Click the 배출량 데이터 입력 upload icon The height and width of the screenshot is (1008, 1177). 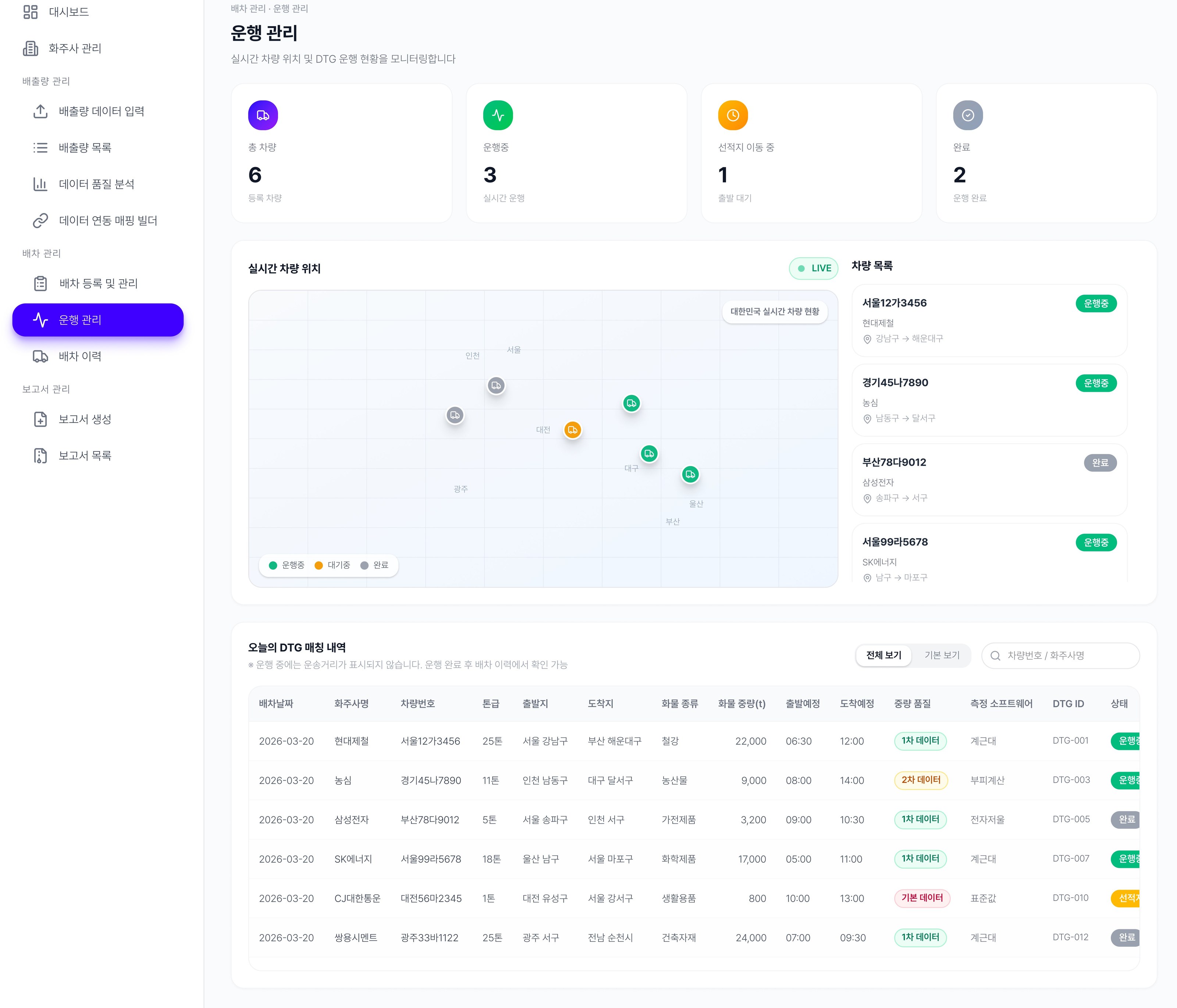coord(40,111)
